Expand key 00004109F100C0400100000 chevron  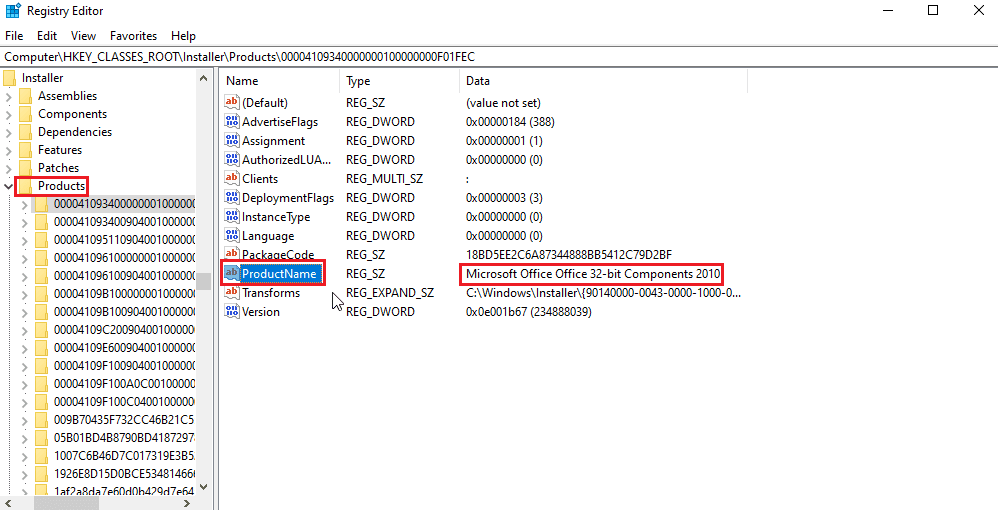[24, 402]
